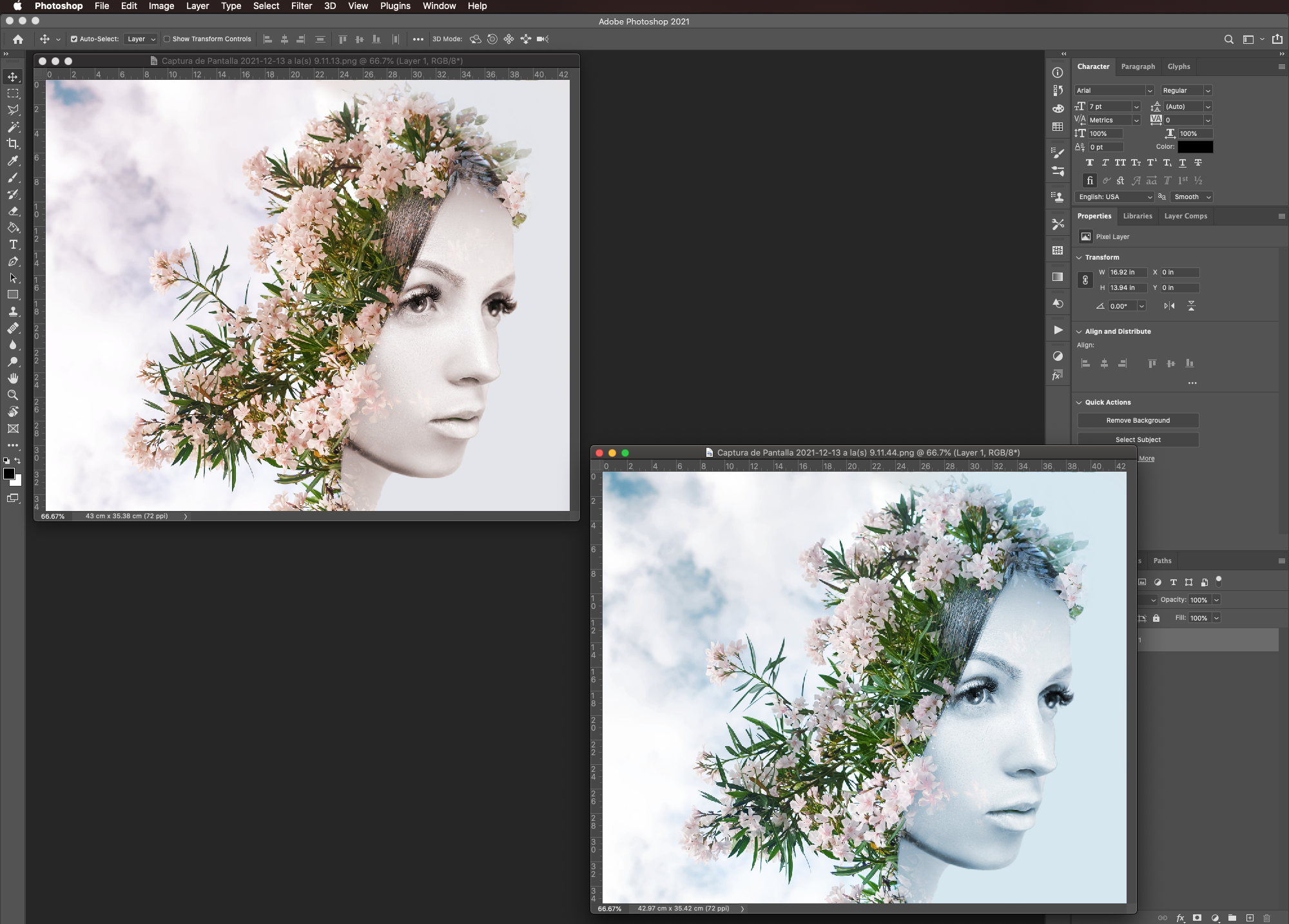Click the Home icon in options bar
1289x924 pixels.
[18, 39]
